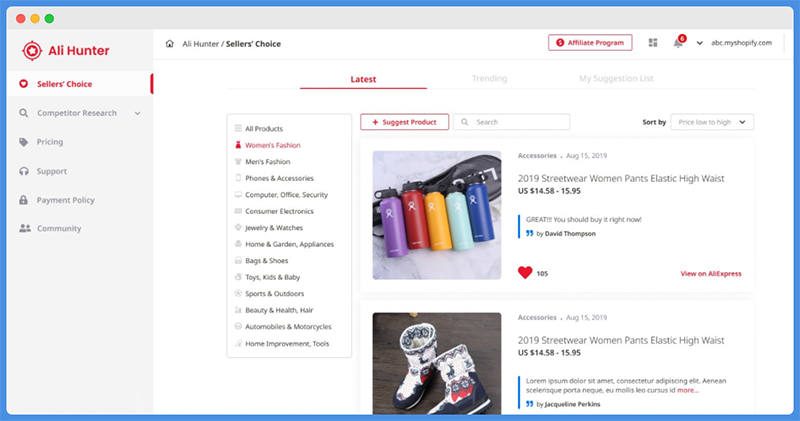Click the Bags & Shoes bag icon
The width and height of the screenshot is (800, 421).
(x=238, y=260)
